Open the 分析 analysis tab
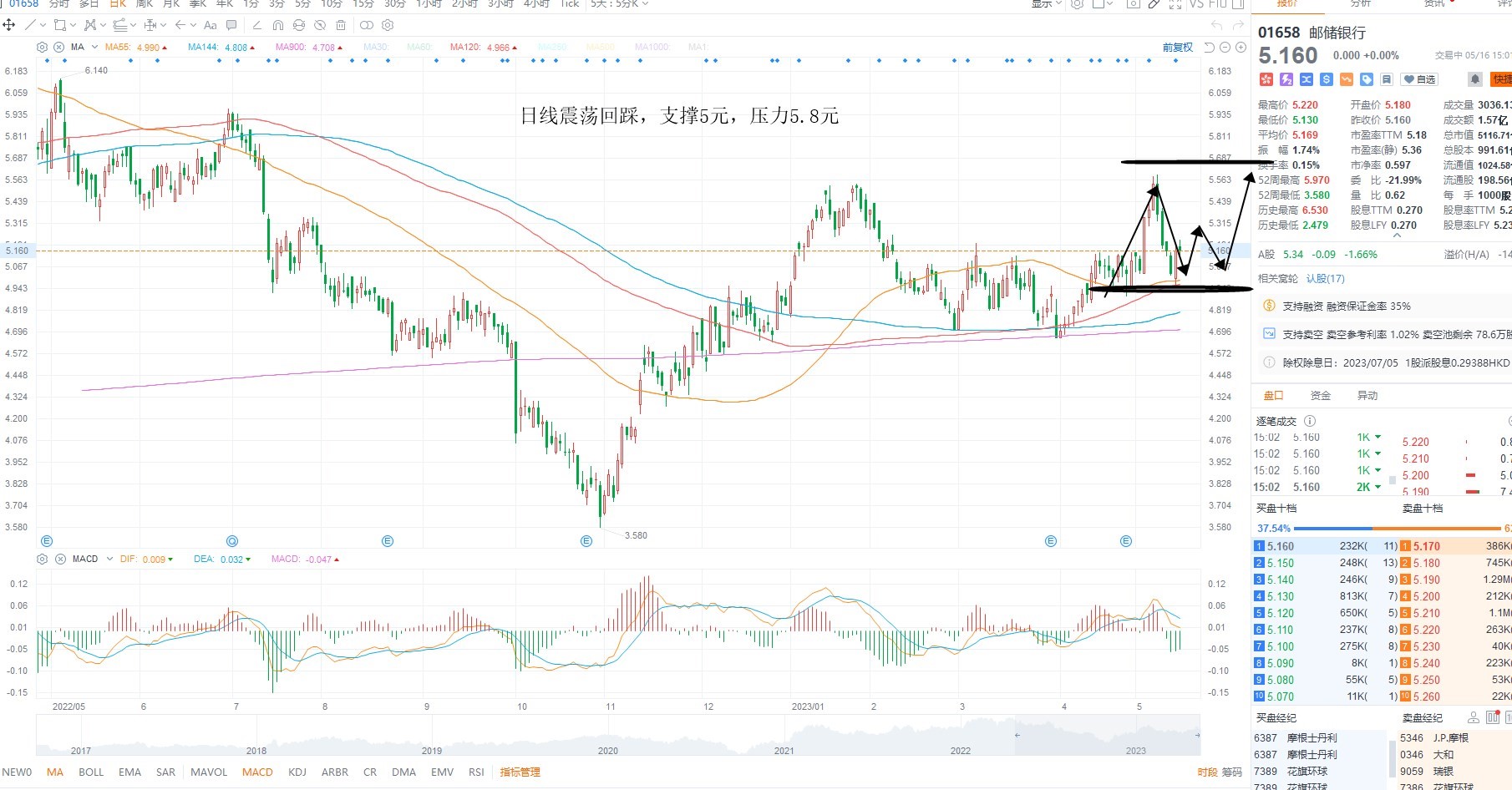 tap(1361, 4)
